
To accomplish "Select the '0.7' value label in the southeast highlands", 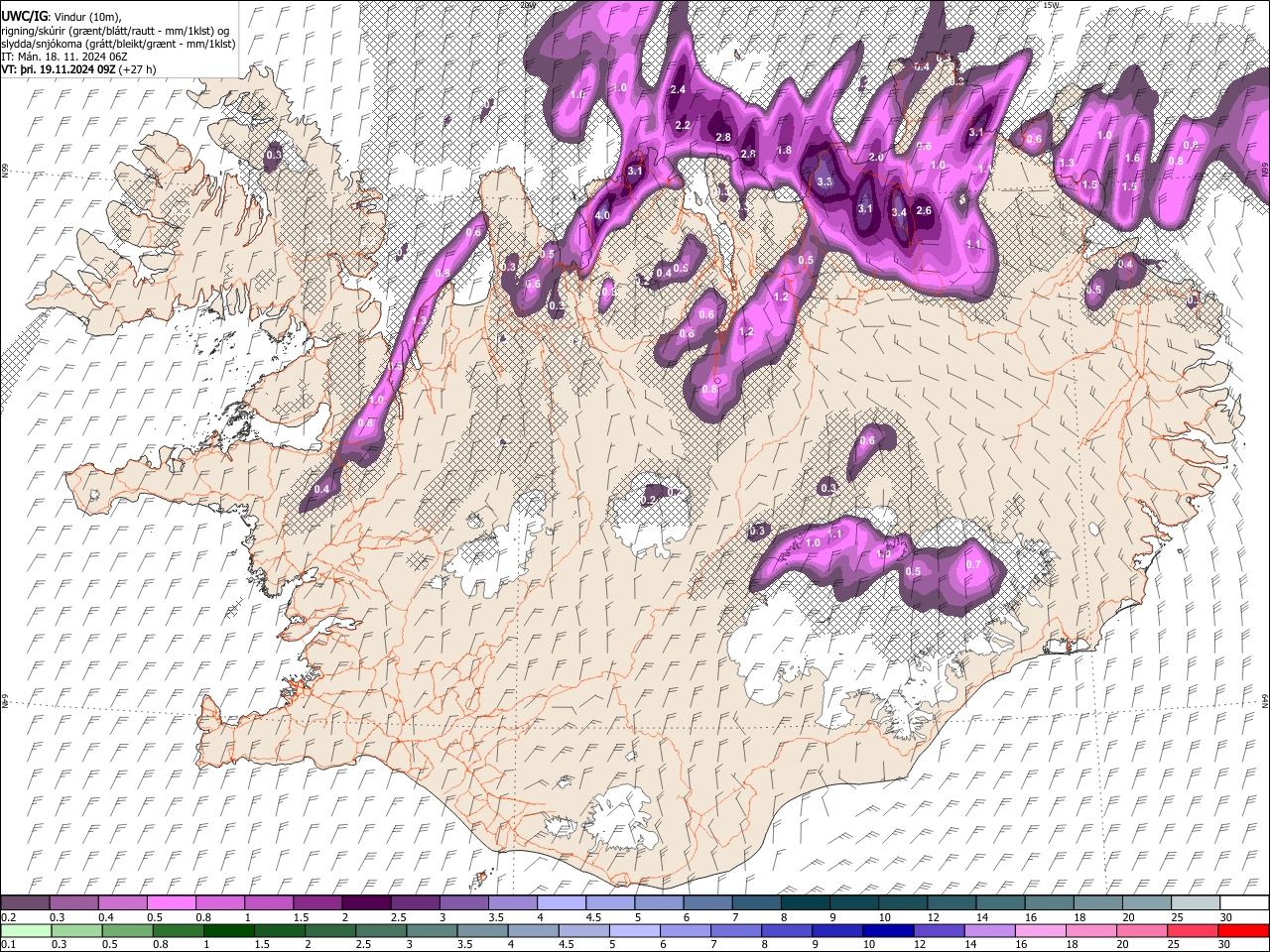I will [973, 564].
